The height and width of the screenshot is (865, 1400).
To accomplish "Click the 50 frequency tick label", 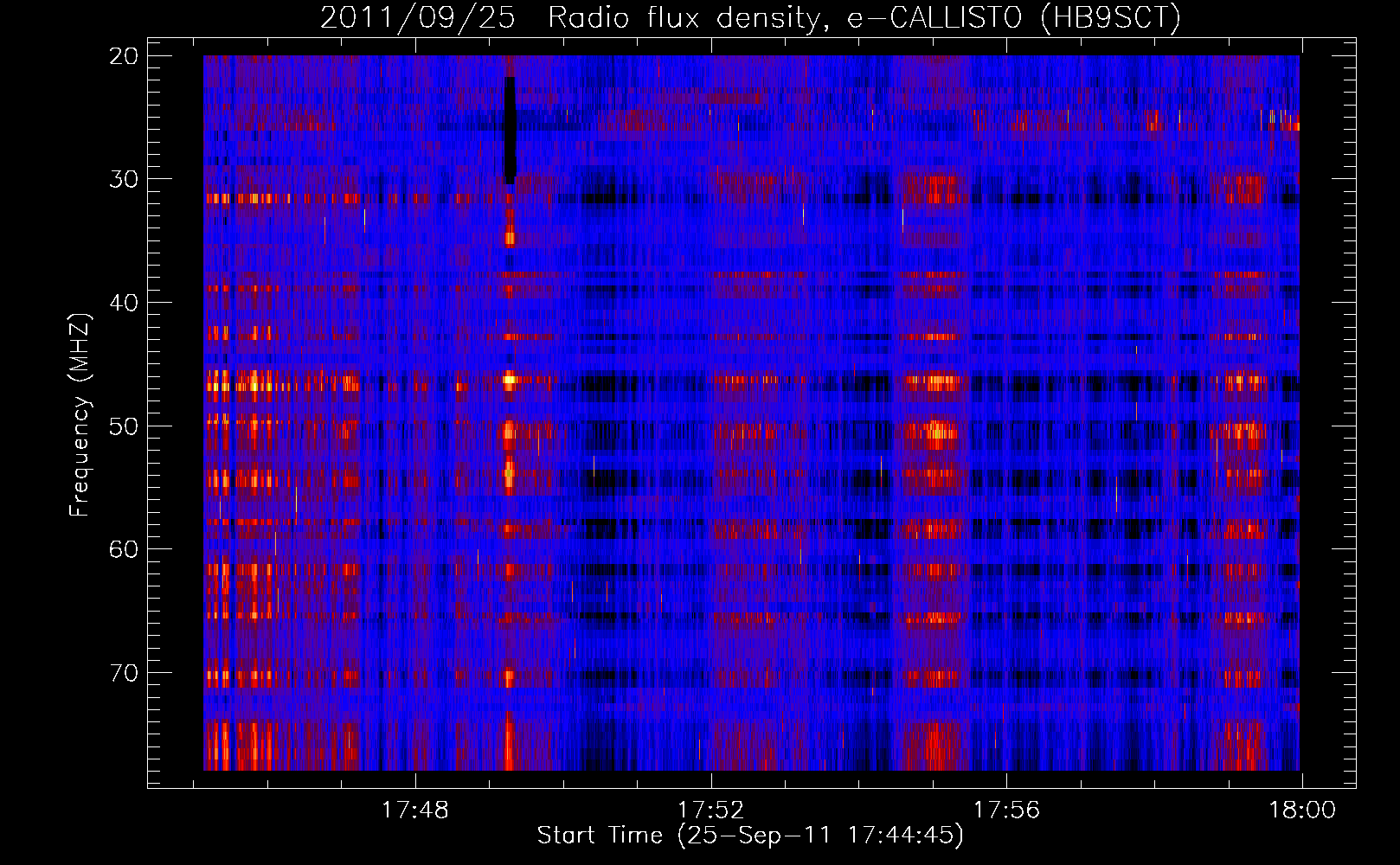I will tap(125, 426).
